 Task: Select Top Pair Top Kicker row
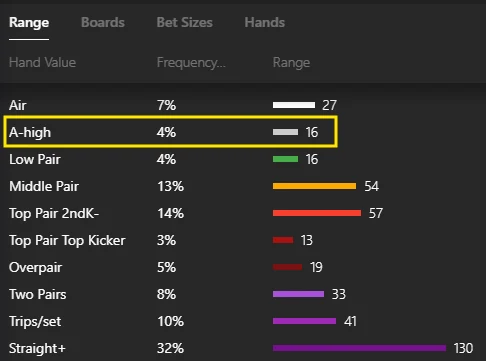(243, 240)
